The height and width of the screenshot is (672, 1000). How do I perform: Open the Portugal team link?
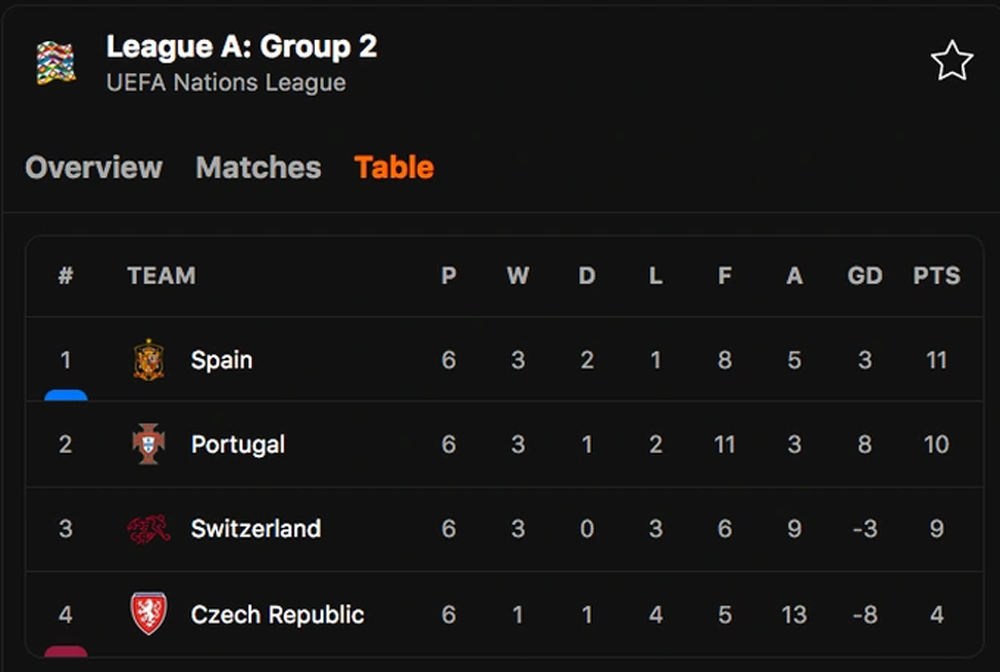238,444
